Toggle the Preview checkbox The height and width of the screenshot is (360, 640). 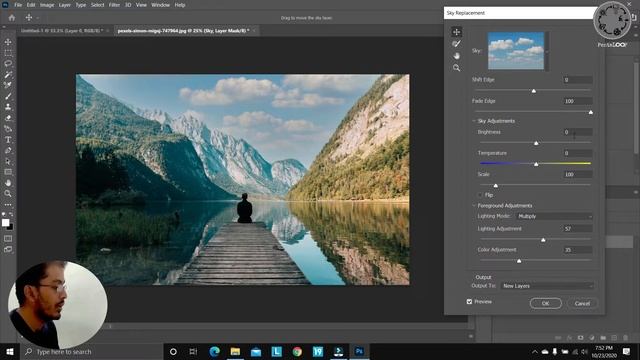[x=469, y=302]
